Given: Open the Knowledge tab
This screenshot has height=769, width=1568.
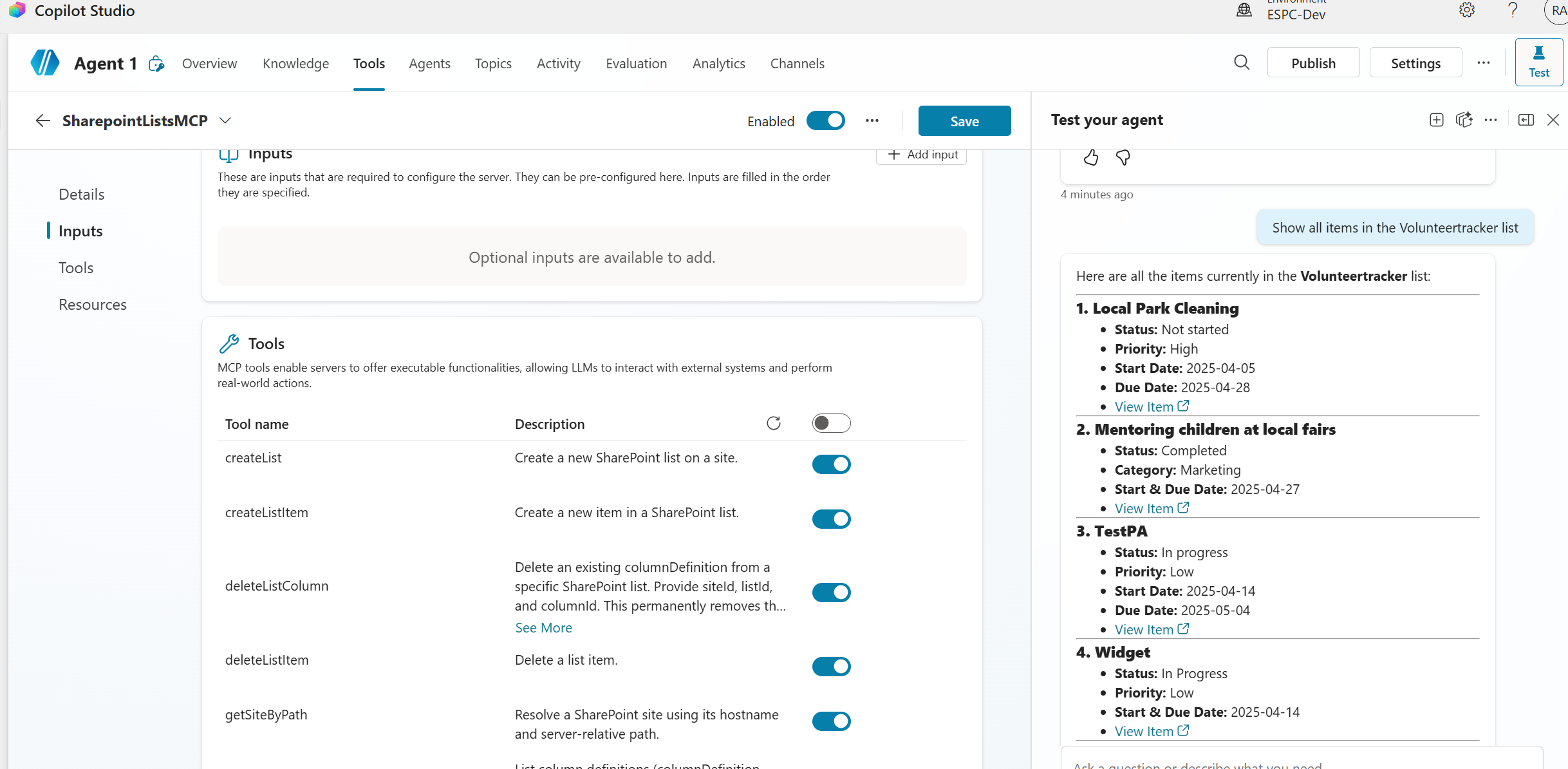Looking at the screenshot, I should tap(295, 63).
